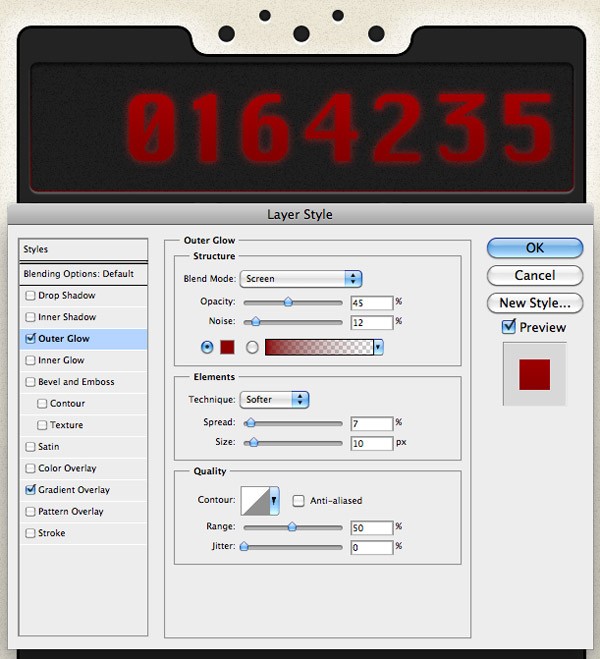
Task: Enable the Satin checkbox
Action: (x=30, y=446)
